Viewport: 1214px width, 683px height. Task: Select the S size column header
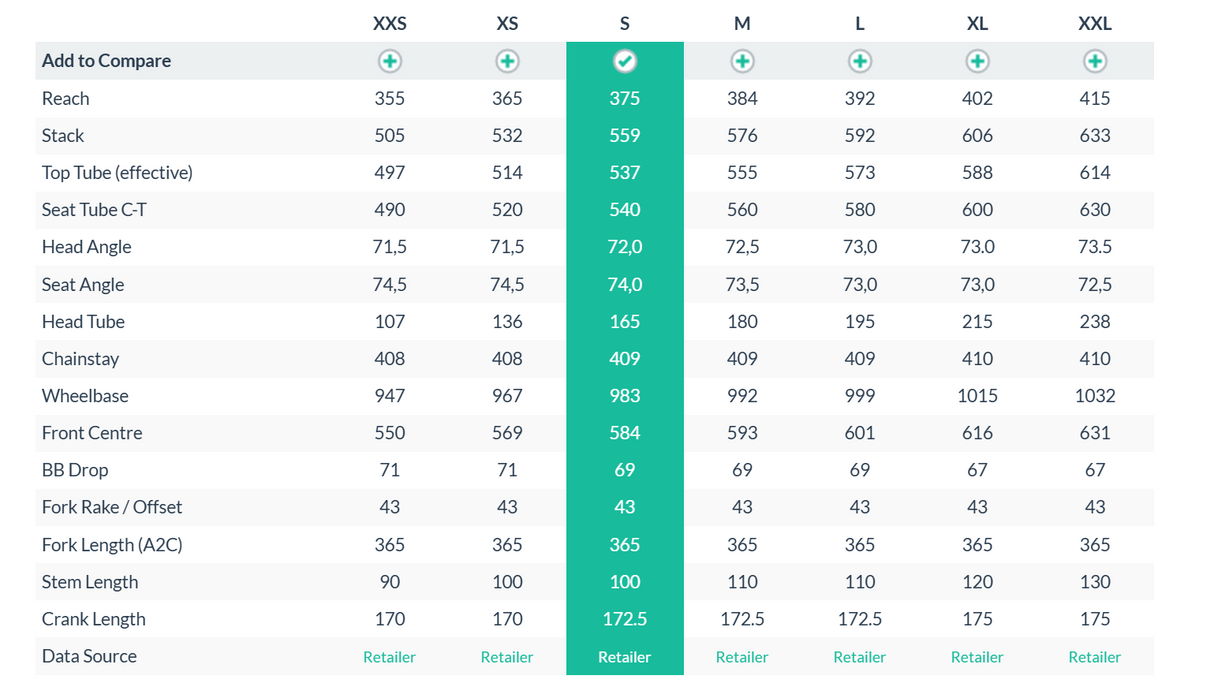(625, 24)
